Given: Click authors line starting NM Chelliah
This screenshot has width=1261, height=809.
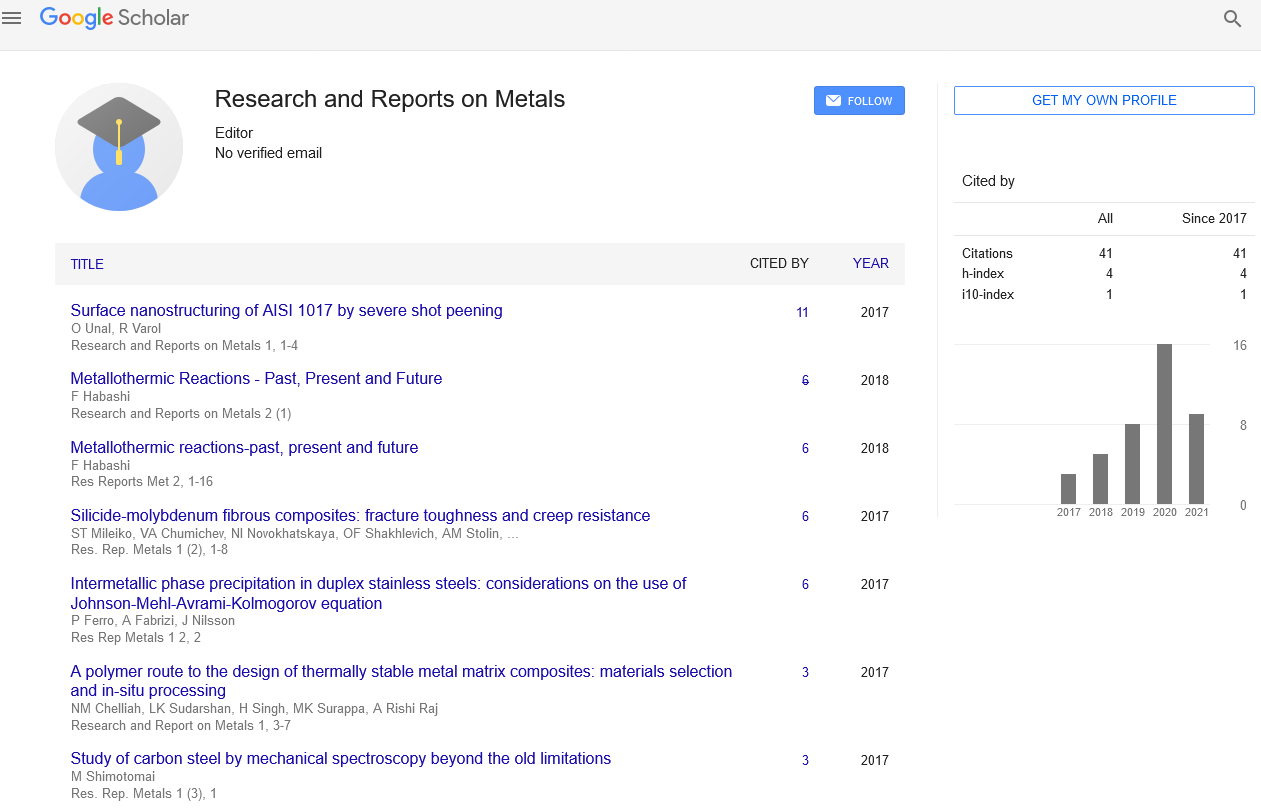Looking at the screenshot, I should (254, 709).
